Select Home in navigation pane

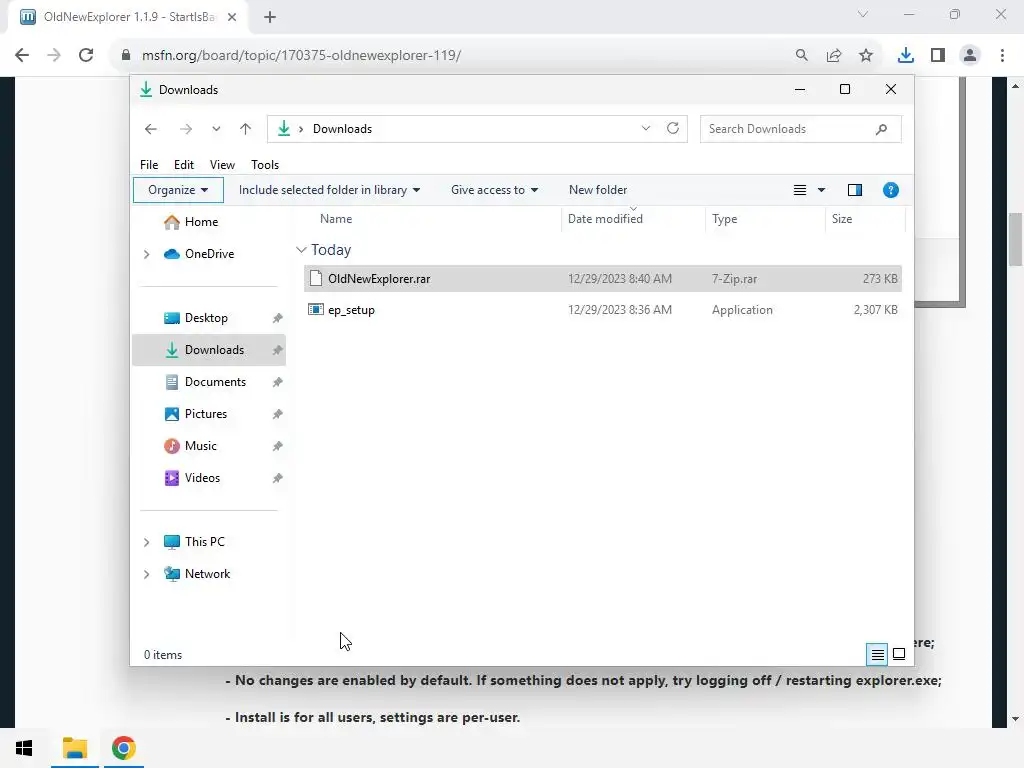(x=201, y=222)
